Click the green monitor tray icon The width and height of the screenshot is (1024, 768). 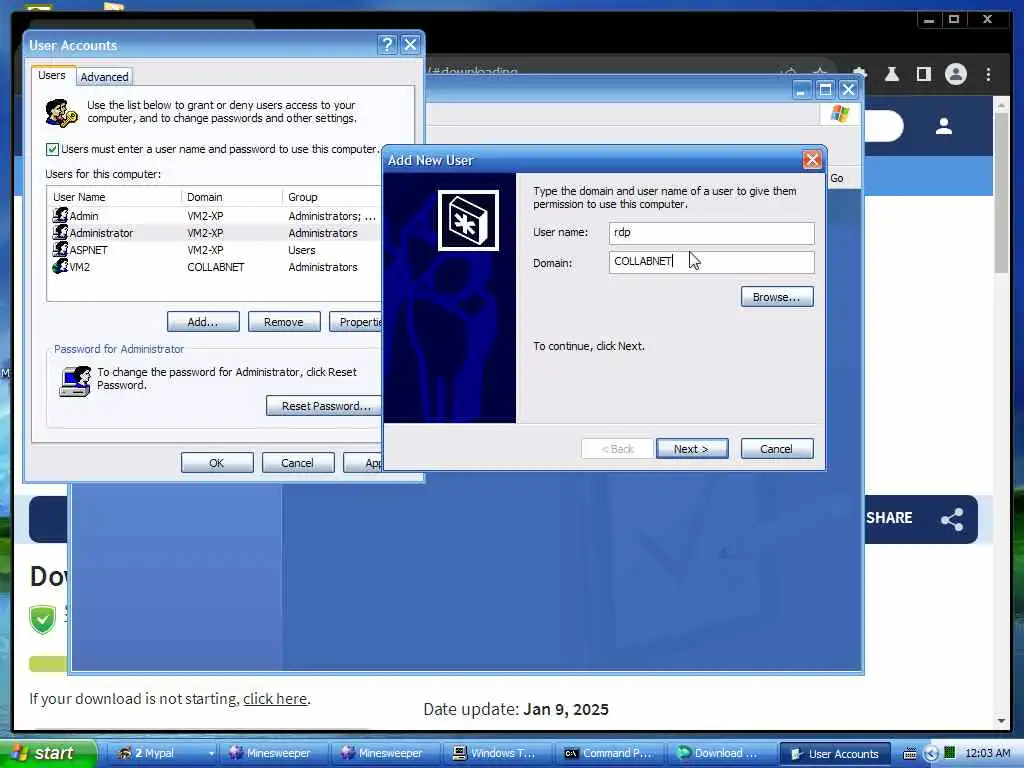[x=950, y=754]
